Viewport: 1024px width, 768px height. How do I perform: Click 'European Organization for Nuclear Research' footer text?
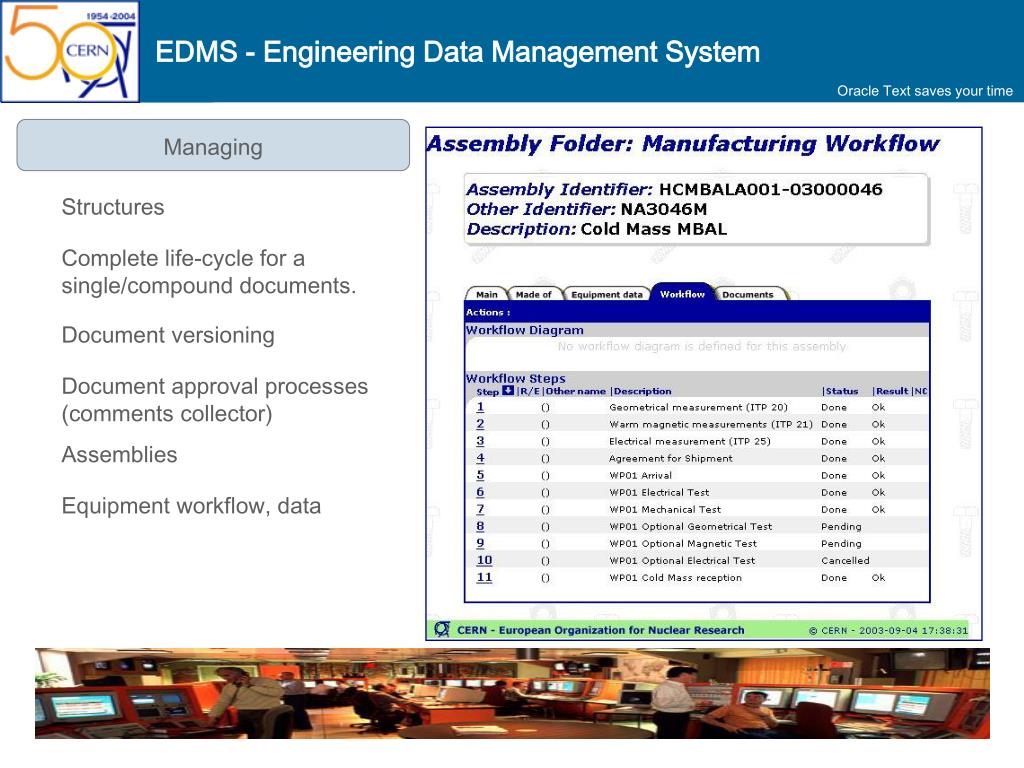pyautogui.click(x=621, y=630)
